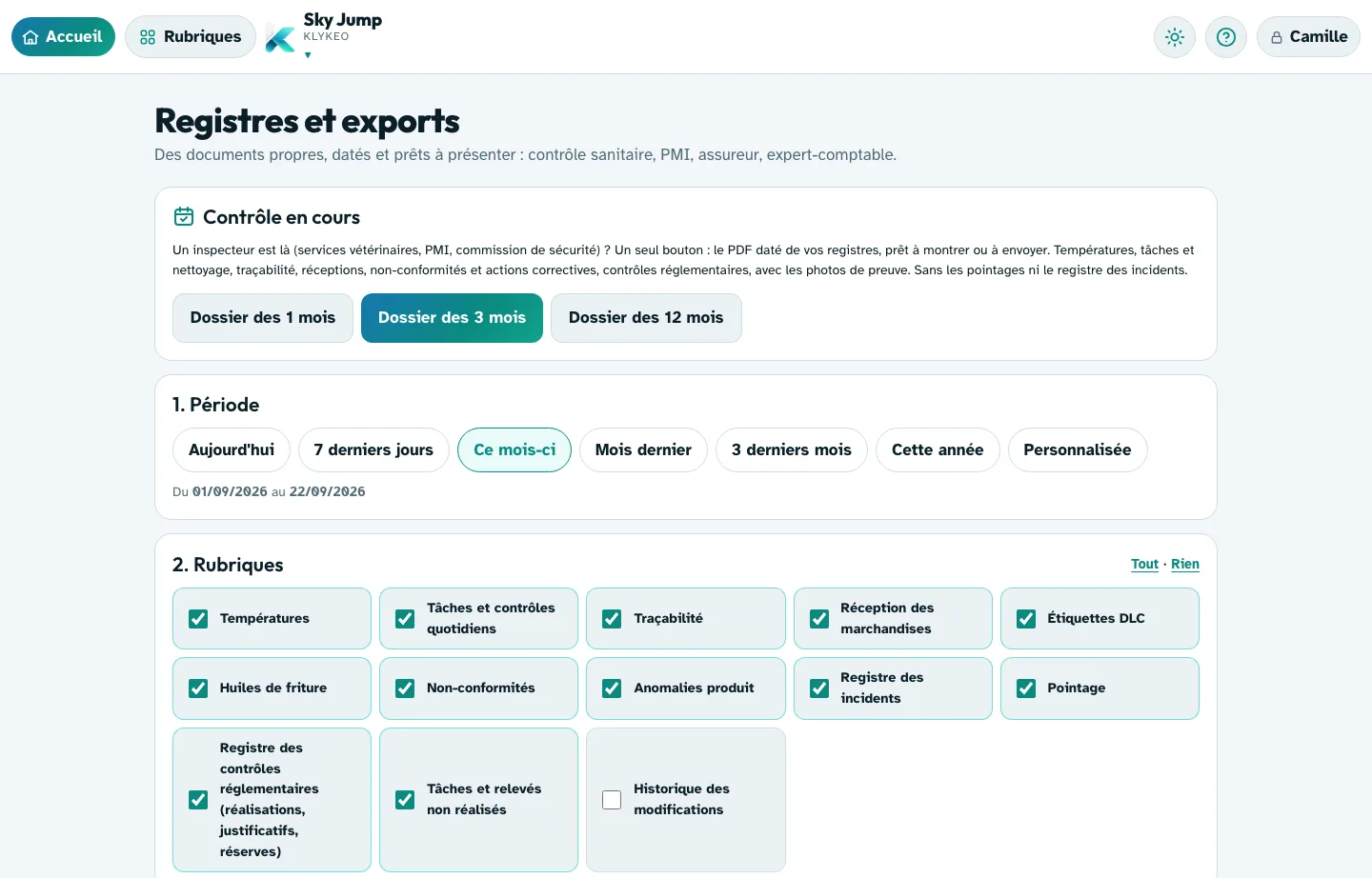This screenshot has width=1372, height=878.
Task: Select the 7 derniers jours period
Action: (x=373, y=449)
